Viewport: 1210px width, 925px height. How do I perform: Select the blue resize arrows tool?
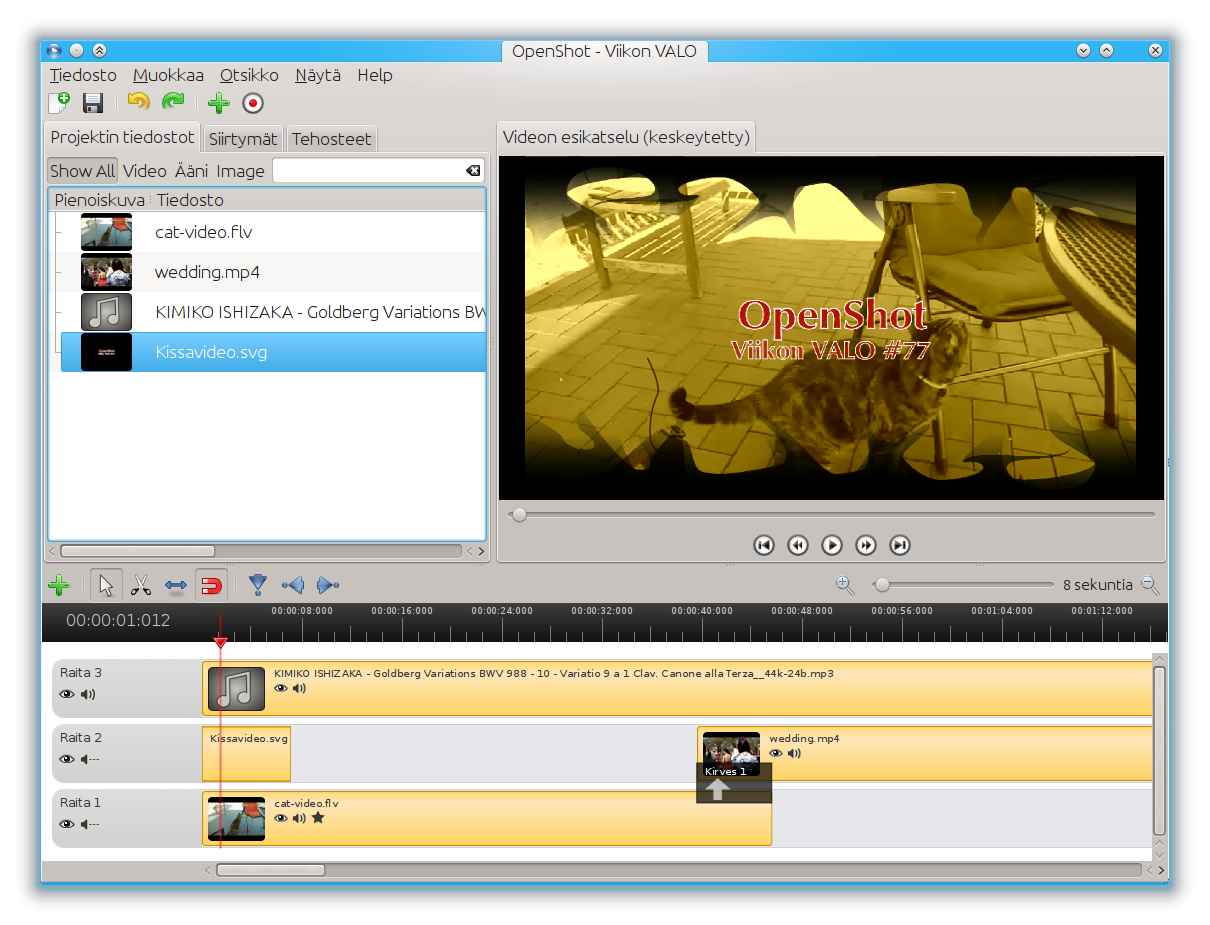(x=176, y=586)
